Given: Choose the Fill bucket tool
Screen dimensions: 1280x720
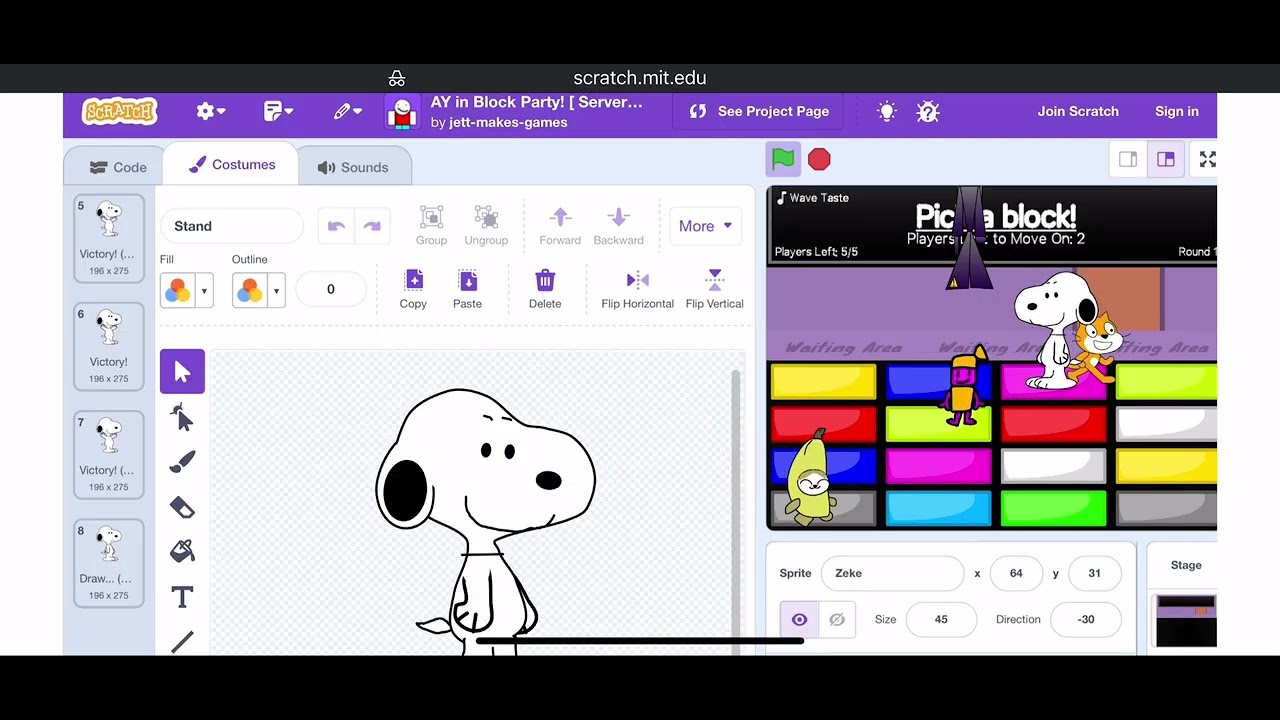Looking at the screenshot, I should tap(182, 552).
